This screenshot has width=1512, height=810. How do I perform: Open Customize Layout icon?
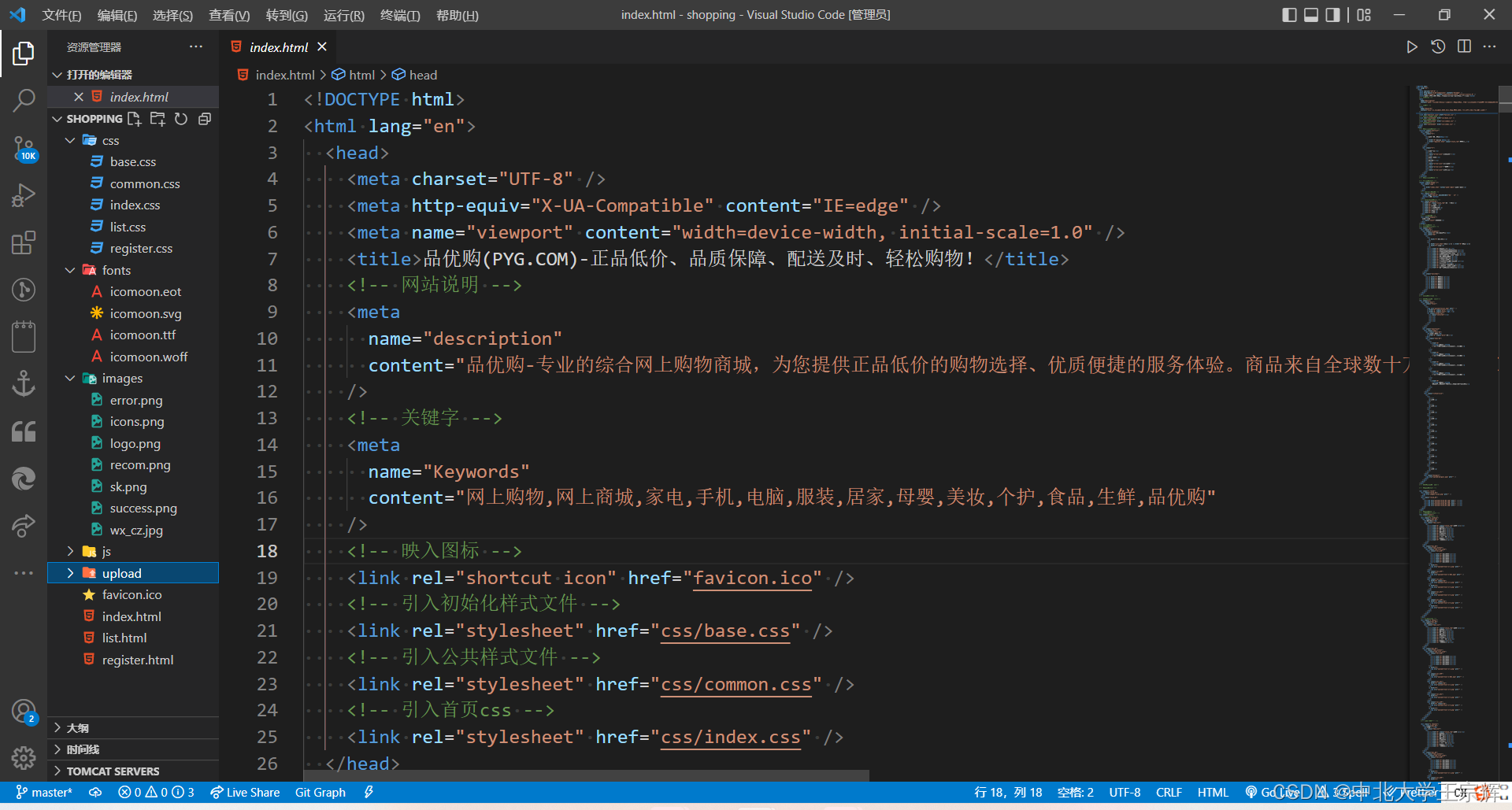point(1364,15)
